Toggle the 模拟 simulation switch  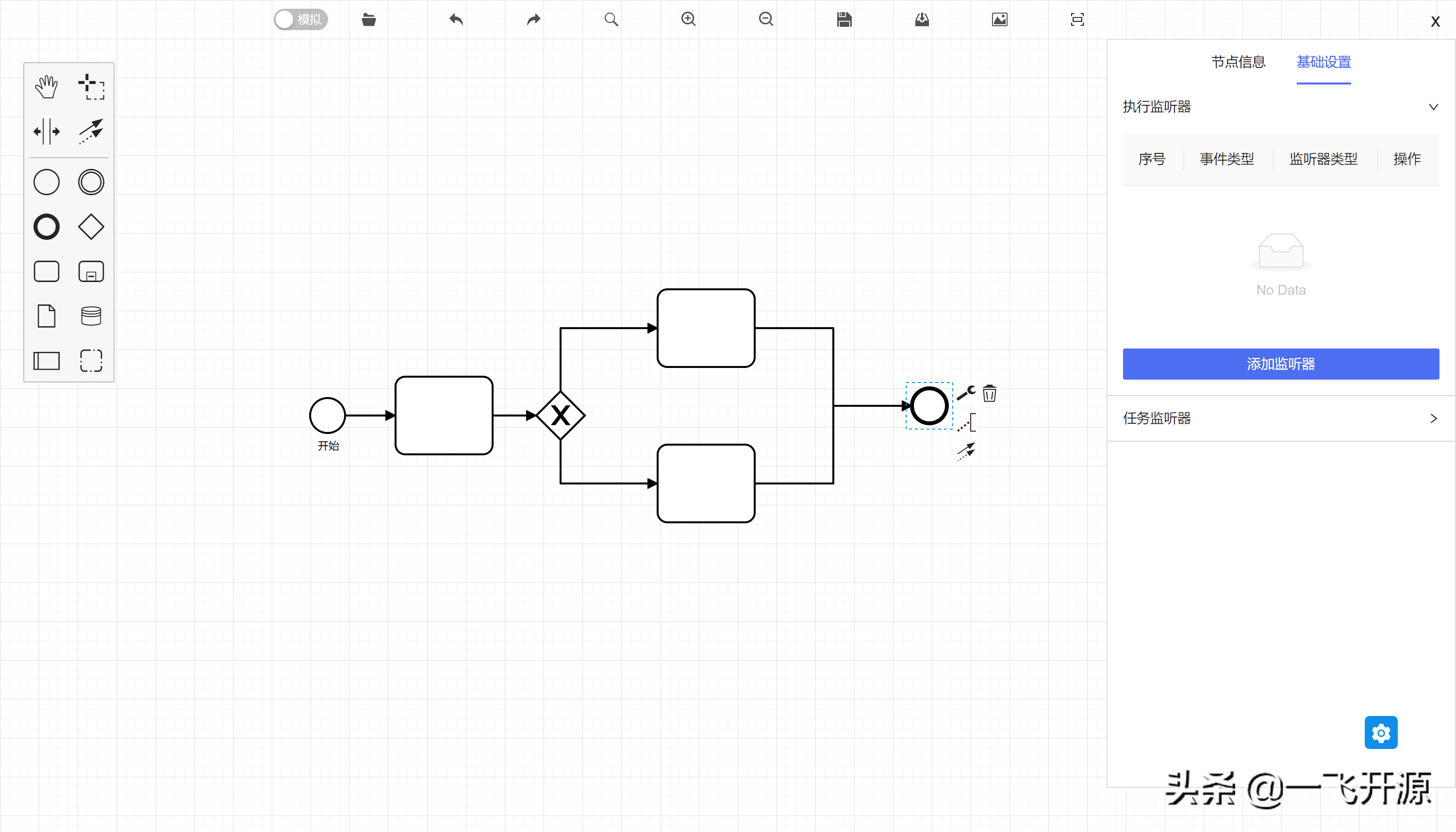click(x=300, y=19)
